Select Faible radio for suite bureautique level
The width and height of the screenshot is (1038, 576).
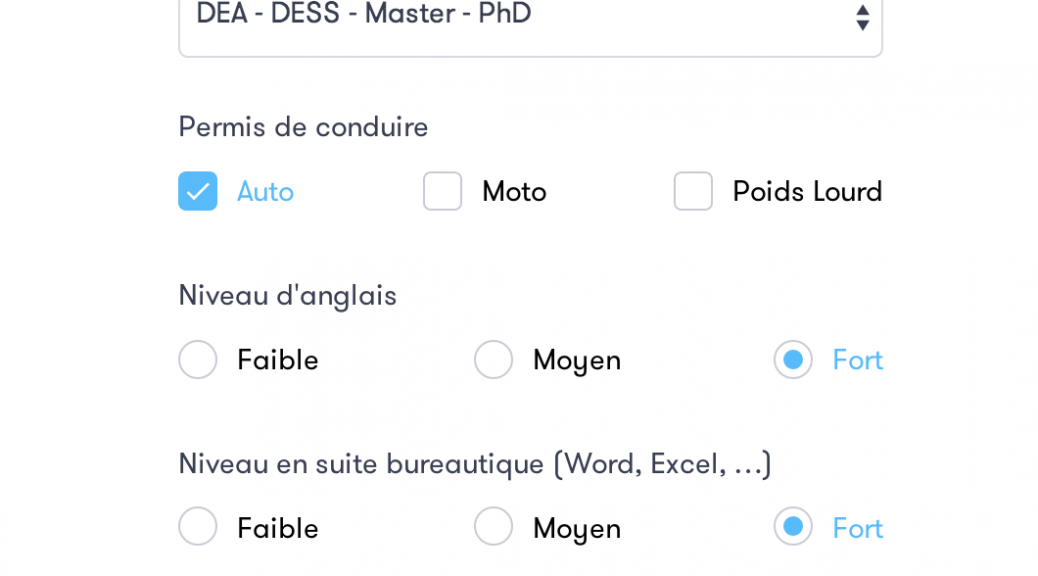198,527
